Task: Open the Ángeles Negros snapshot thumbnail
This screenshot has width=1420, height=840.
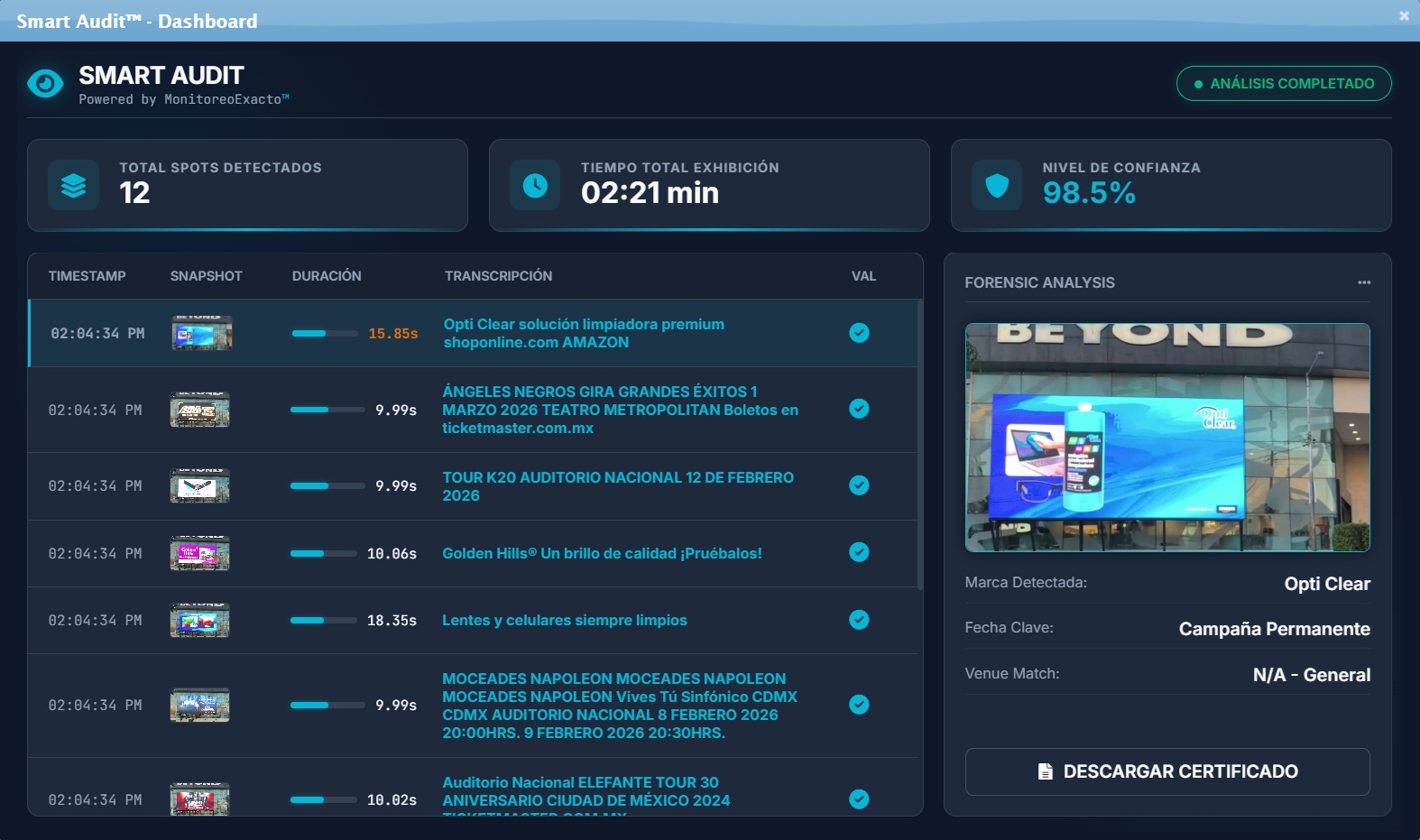Action: (x=199, y=410)
